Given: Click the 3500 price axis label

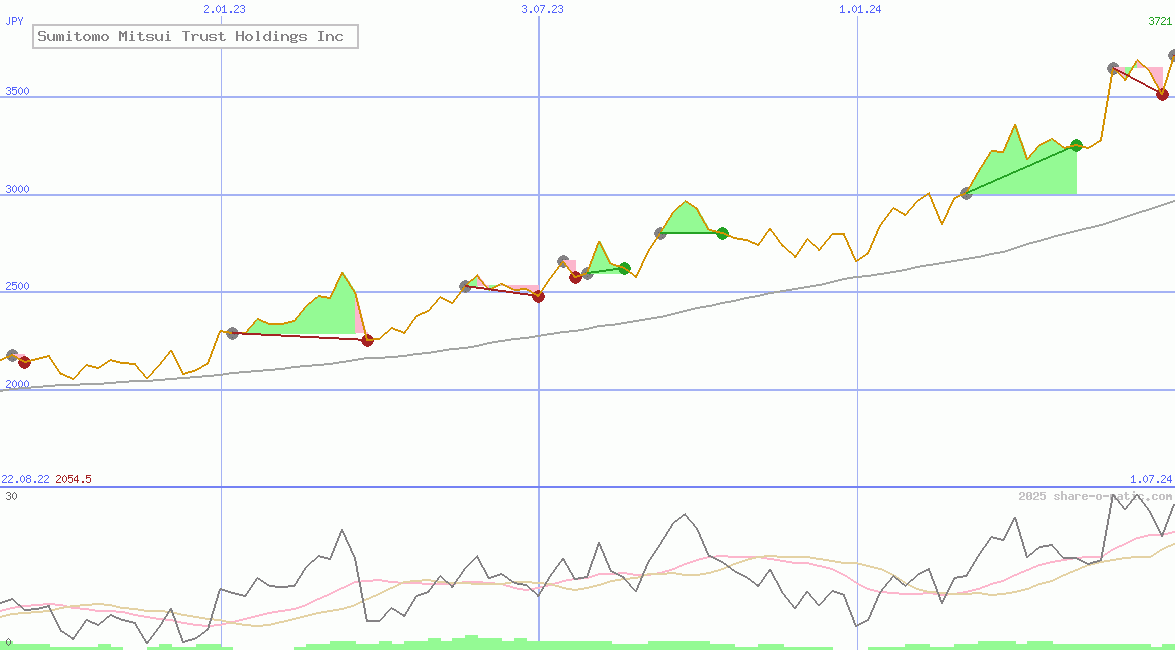Looking at the screenshot, I should 17,91.
